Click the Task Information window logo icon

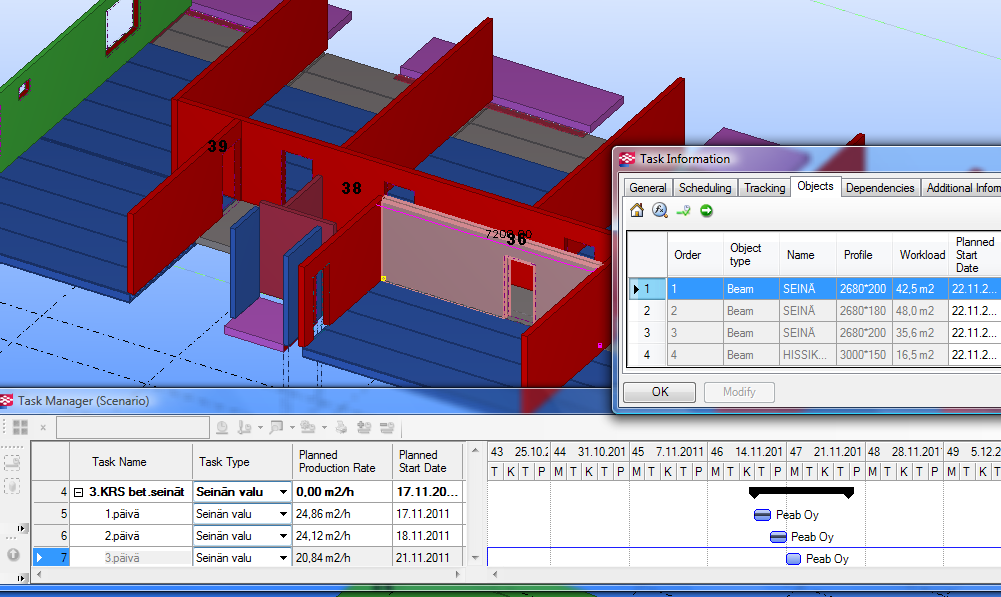[x=627, y=159]
